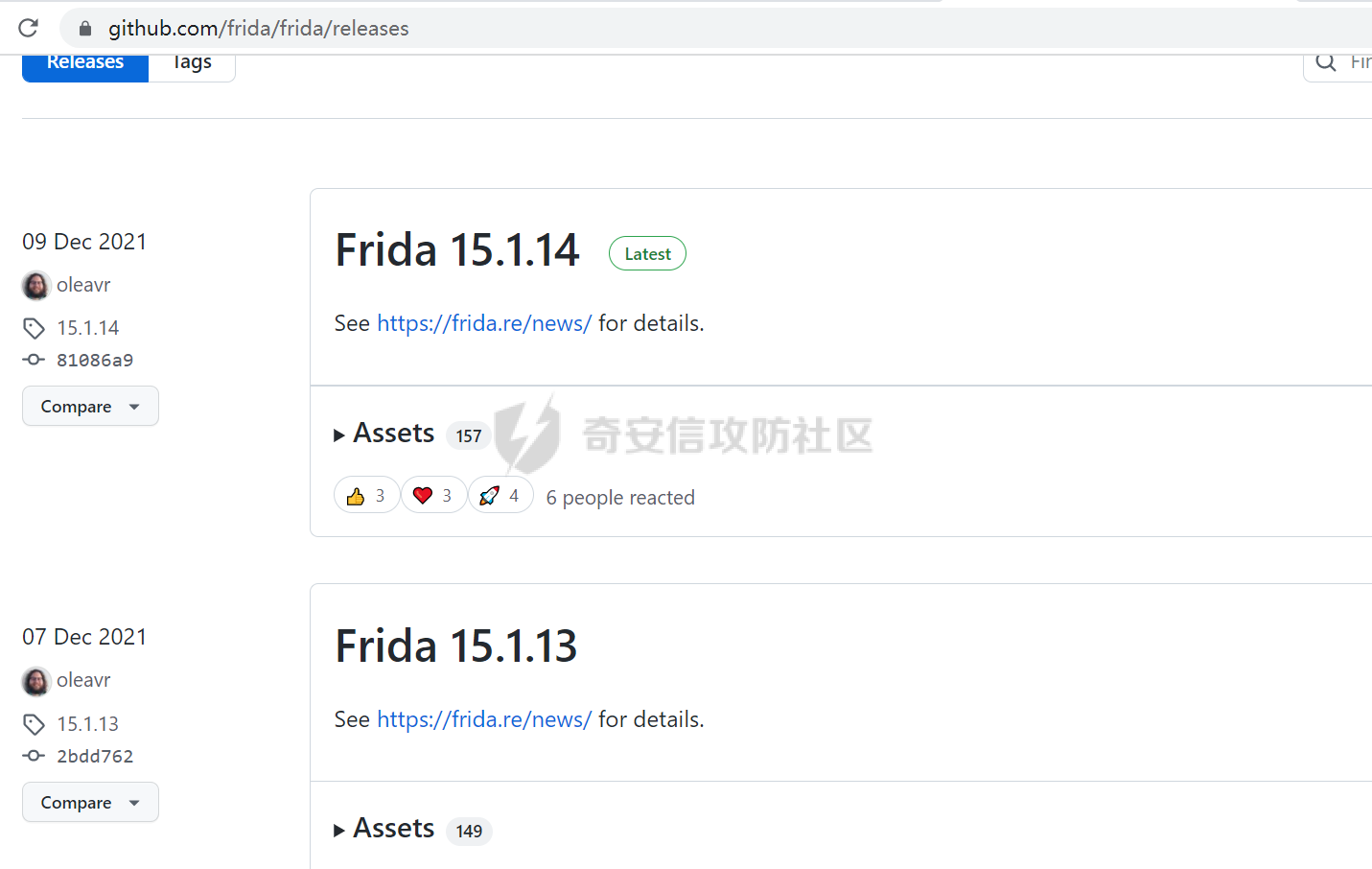Click the tag icon beside 15.1.14

click(35, 328)
